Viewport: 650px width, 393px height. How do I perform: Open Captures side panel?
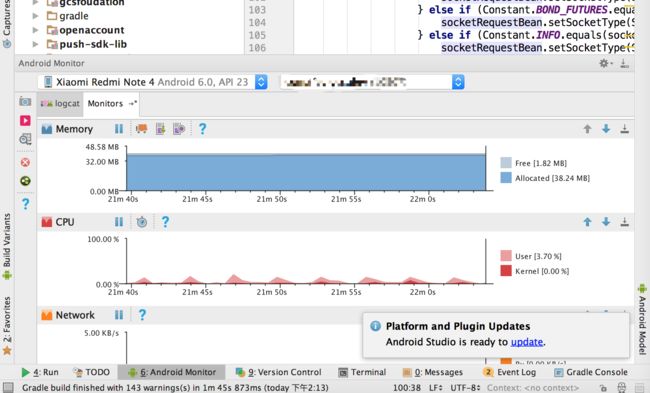click(x=7, y=24)
